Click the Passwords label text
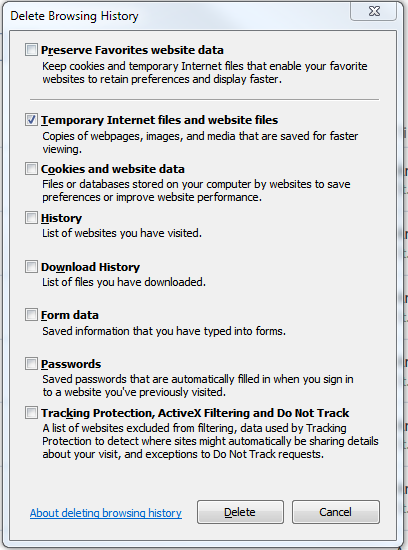The width and height of the screenshot is (408, 550). (71, 364)
